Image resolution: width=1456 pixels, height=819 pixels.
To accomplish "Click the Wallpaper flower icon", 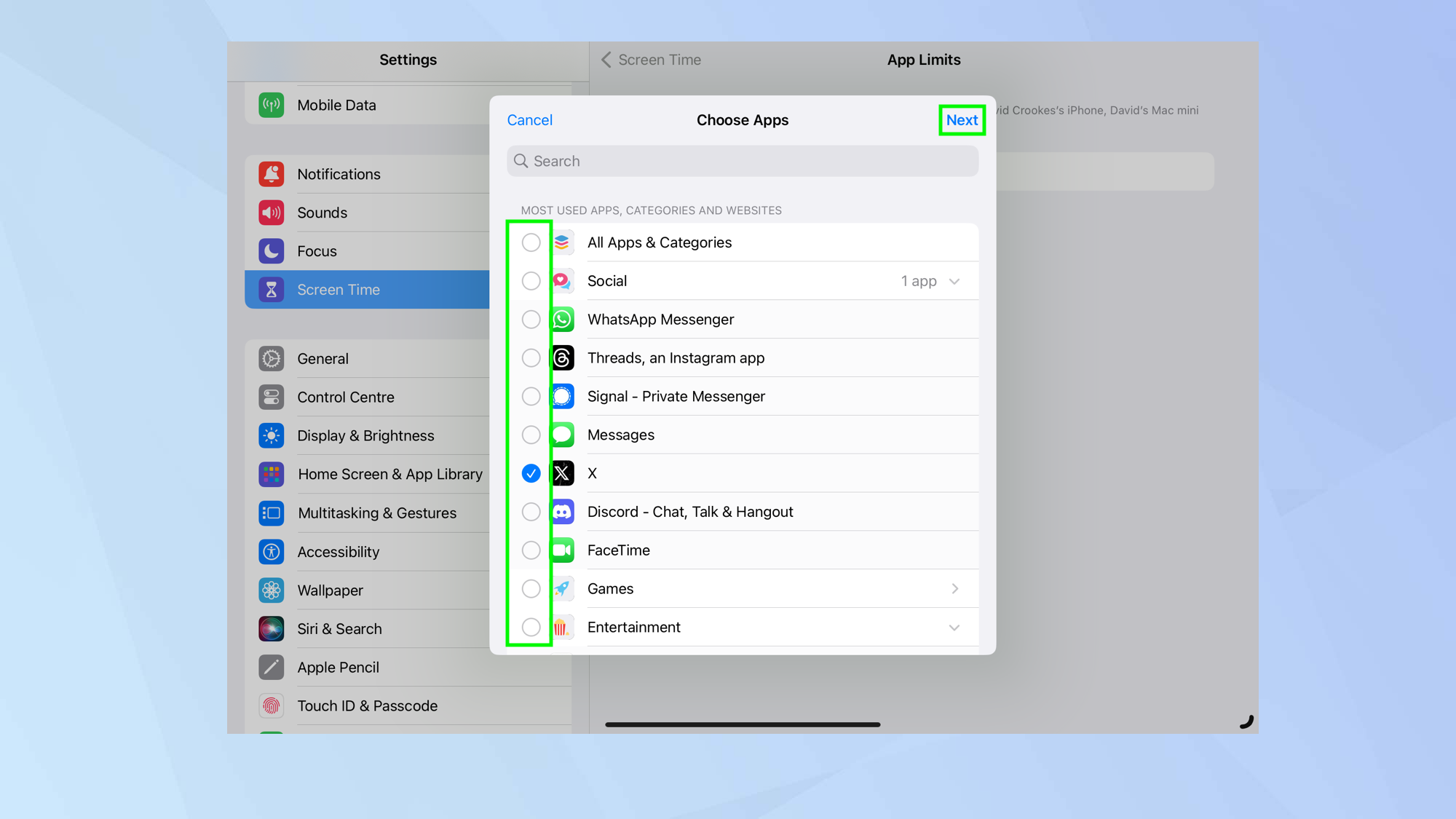I will tap(272, 590).
